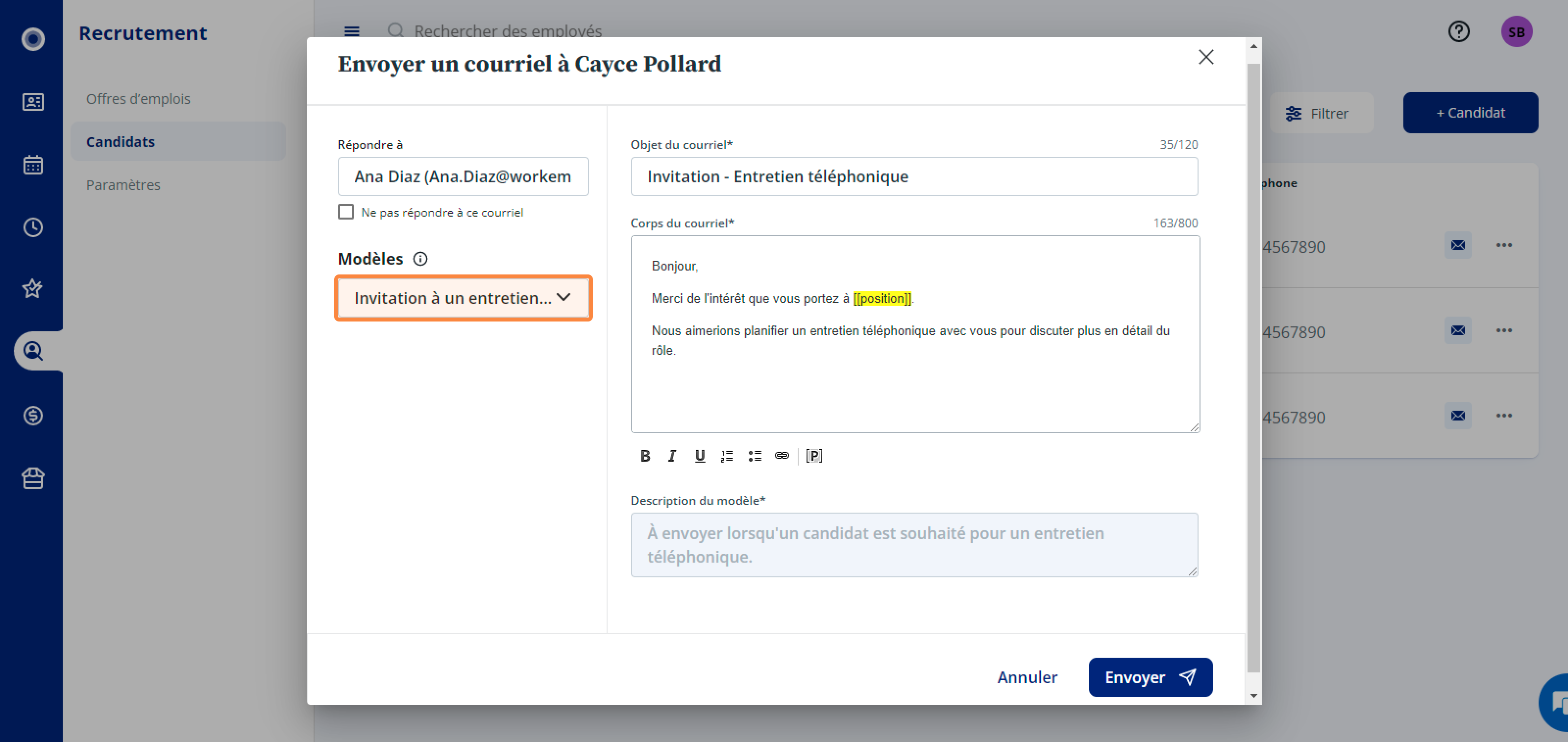1568x742 pixels.
Task: Apply italic formatting in email body
Action: point(672,456)
